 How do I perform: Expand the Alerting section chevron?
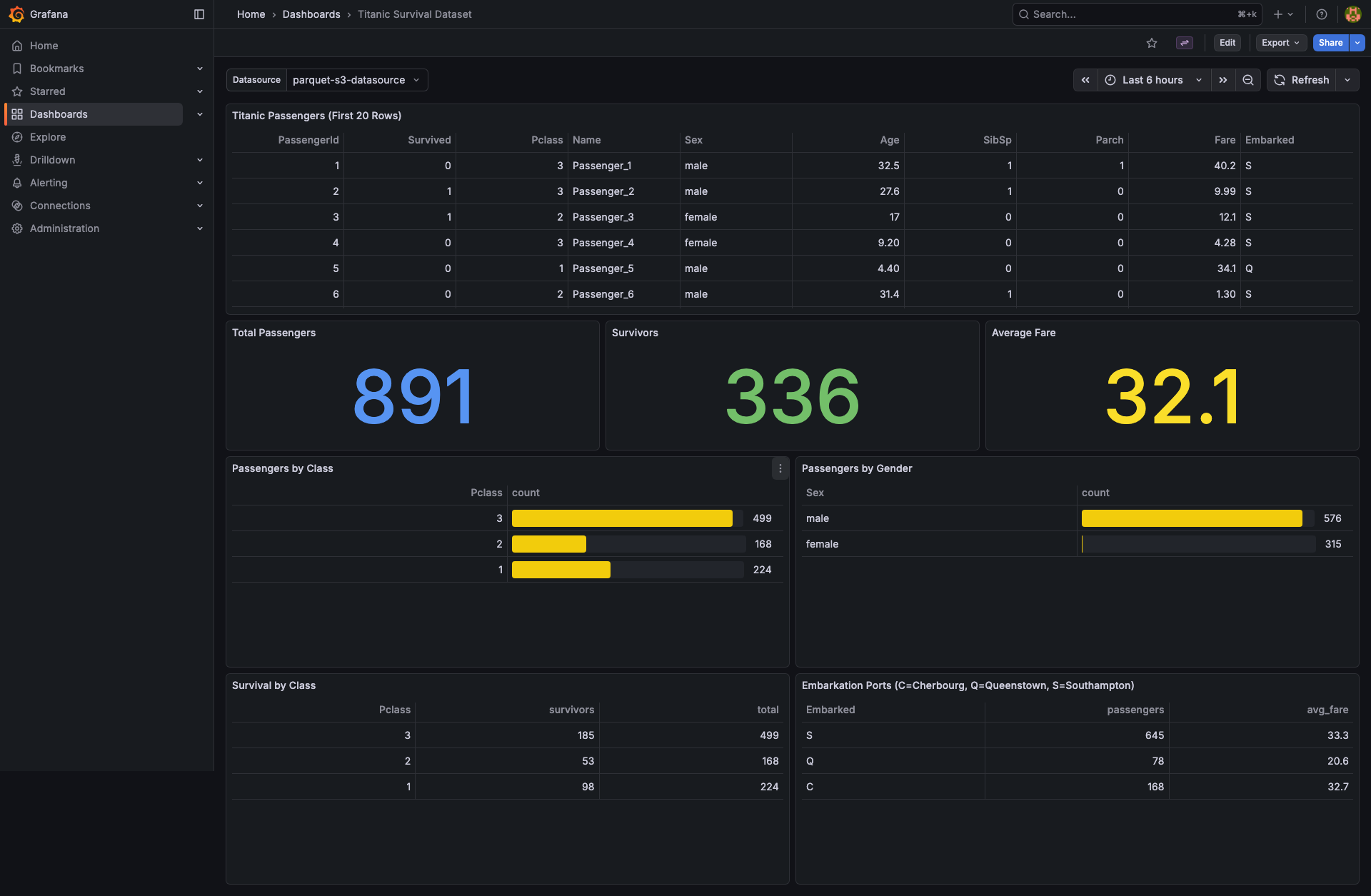[x=200, y=183]
